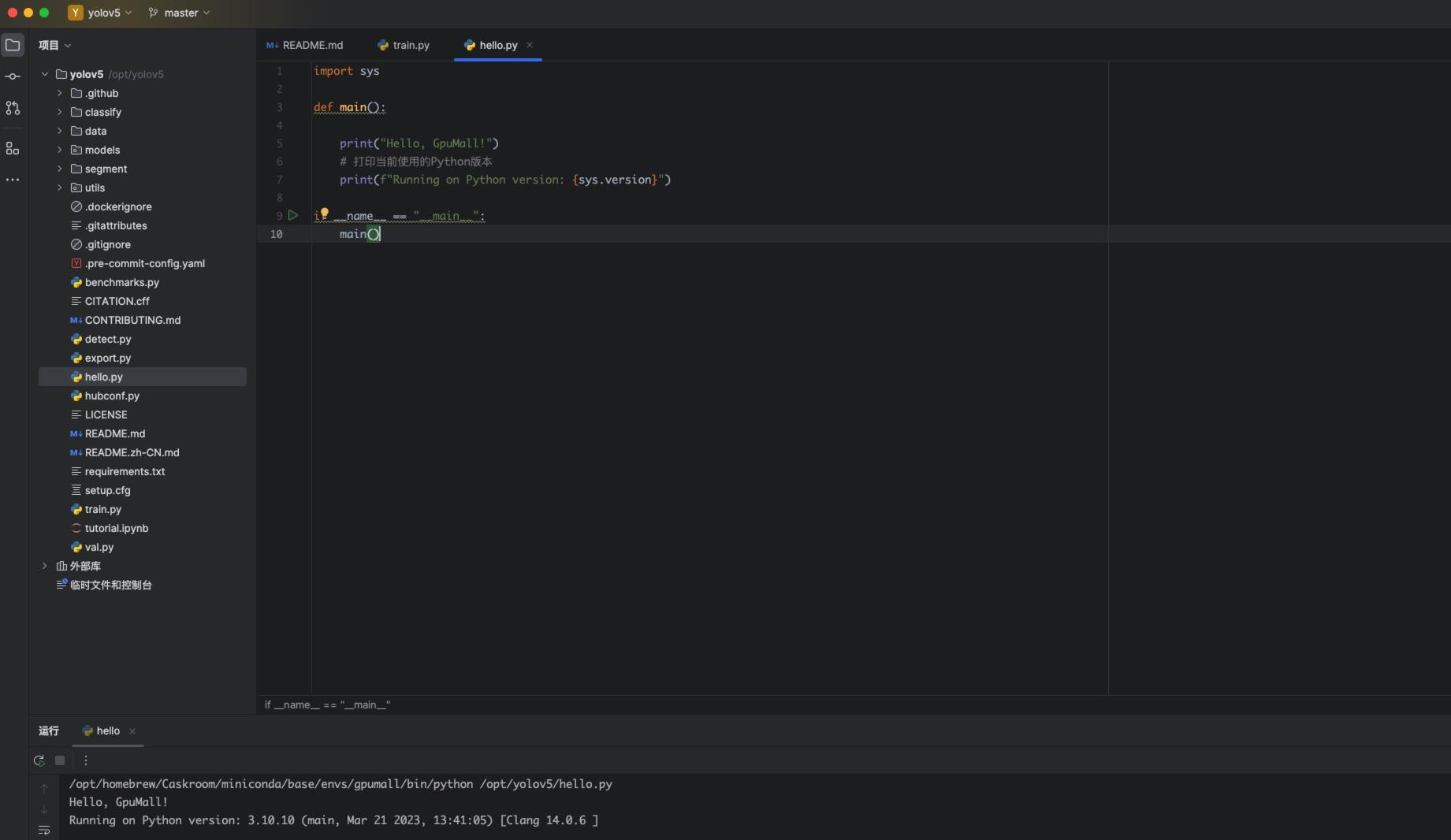The image size is (1451, 840).
Task: Click the run gutter arrow at line 9
Action: coord(293,215)
